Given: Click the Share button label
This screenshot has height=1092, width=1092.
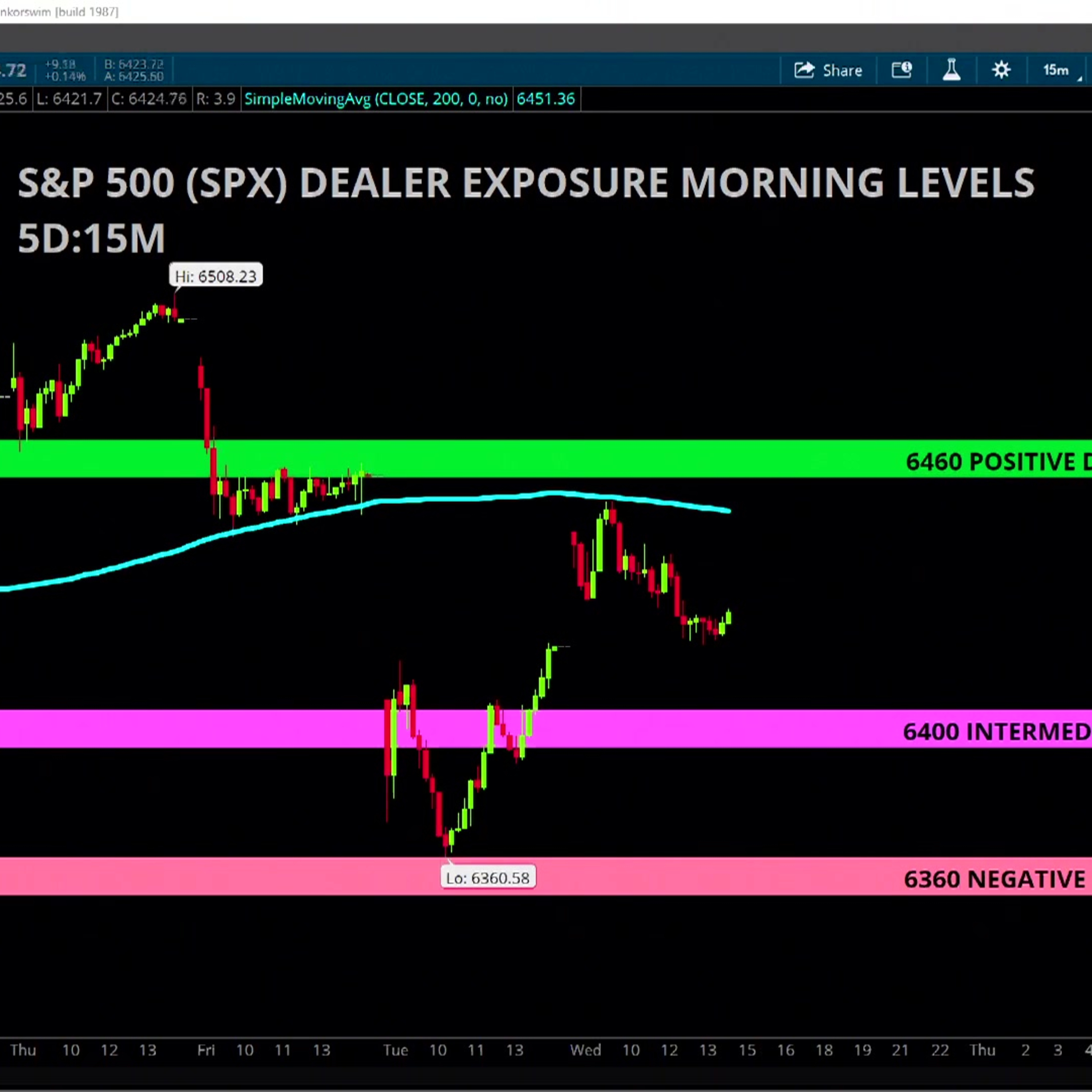Looking at the screenshot, I should (842, 71).
